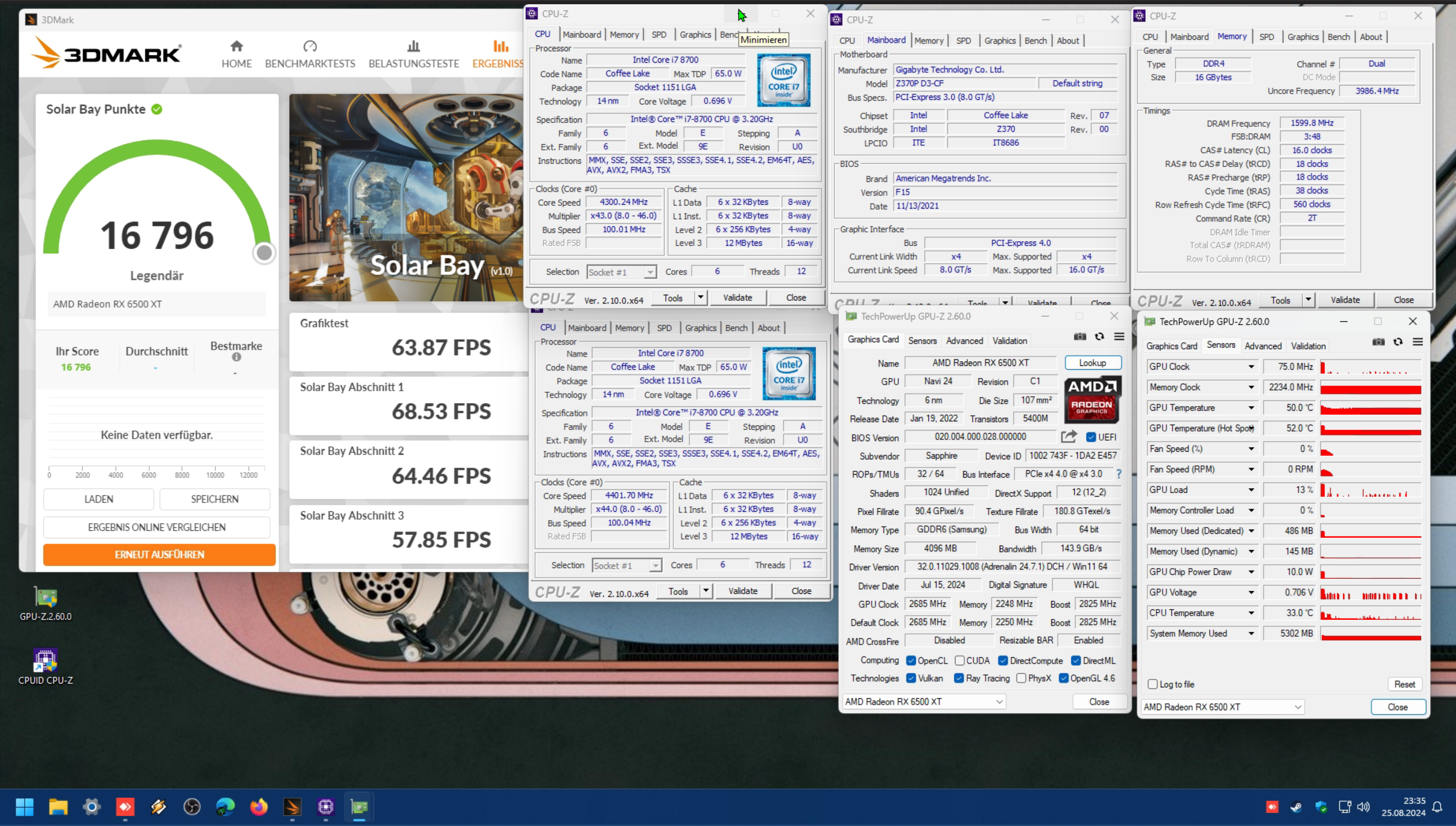Take a screenshot in GPU-Z Sensors window
The image size is (1456, 826).
coord(1378,342)
